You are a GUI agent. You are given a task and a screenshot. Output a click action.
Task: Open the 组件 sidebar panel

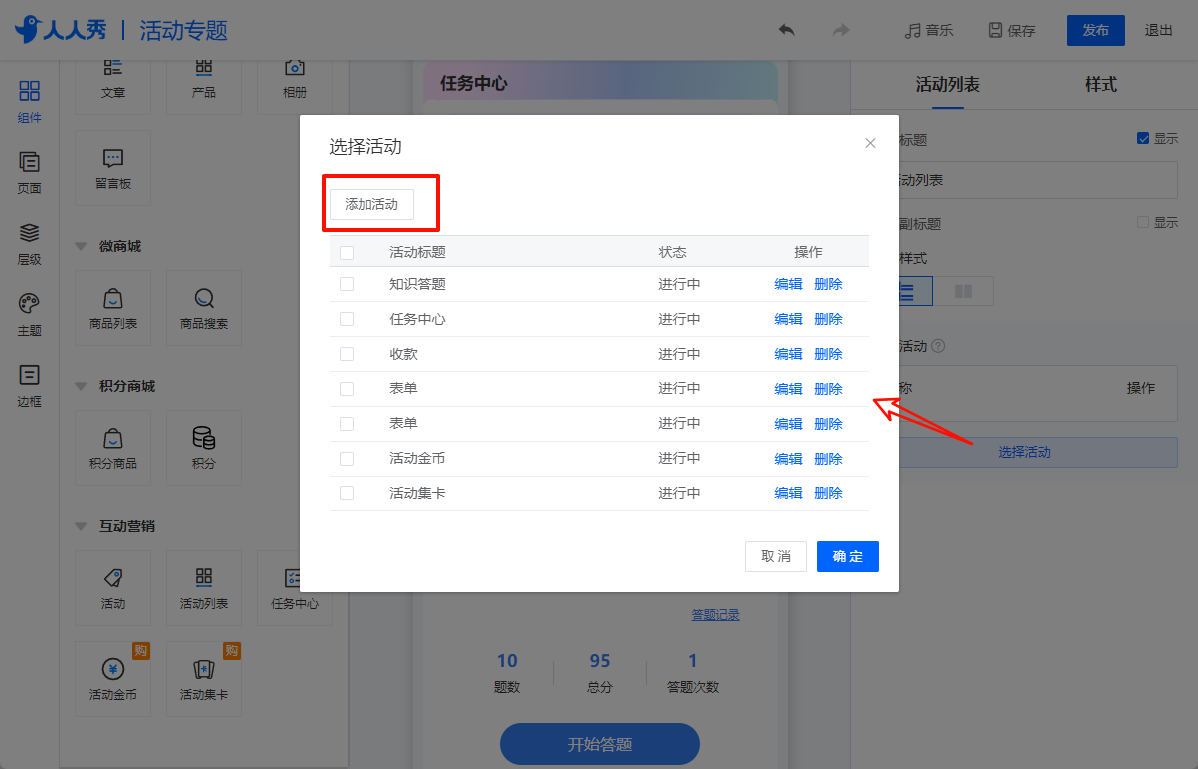pyautogui.click(x=29, y=102)
